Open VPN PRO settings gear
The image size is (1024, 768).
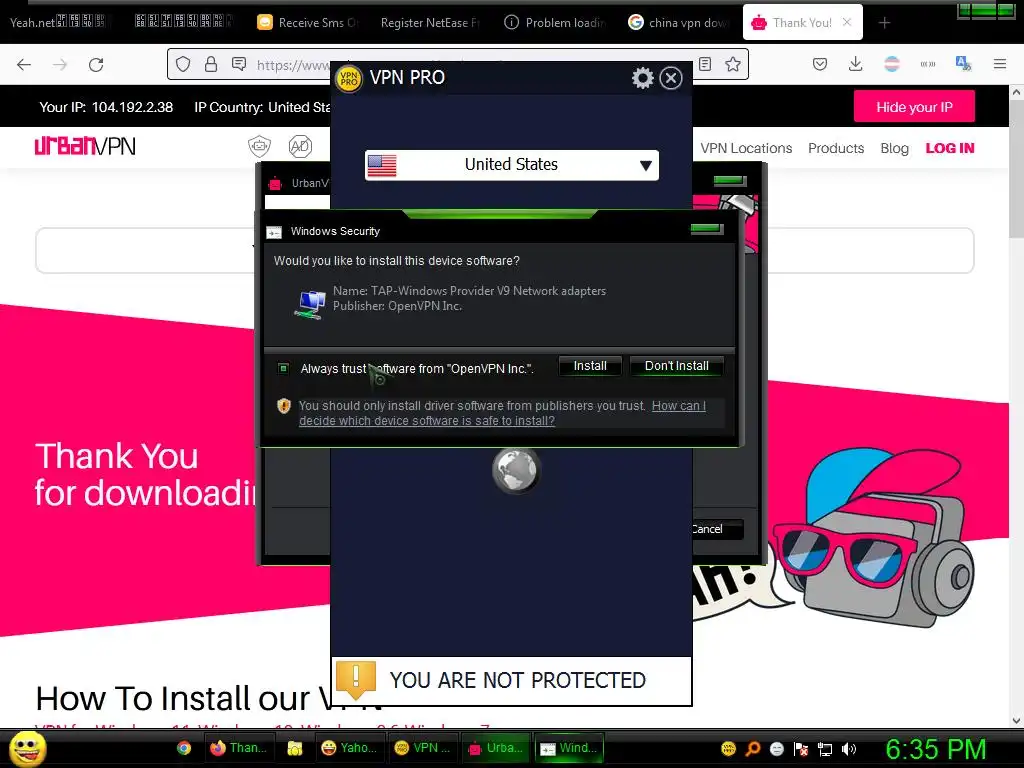[643, 78]
